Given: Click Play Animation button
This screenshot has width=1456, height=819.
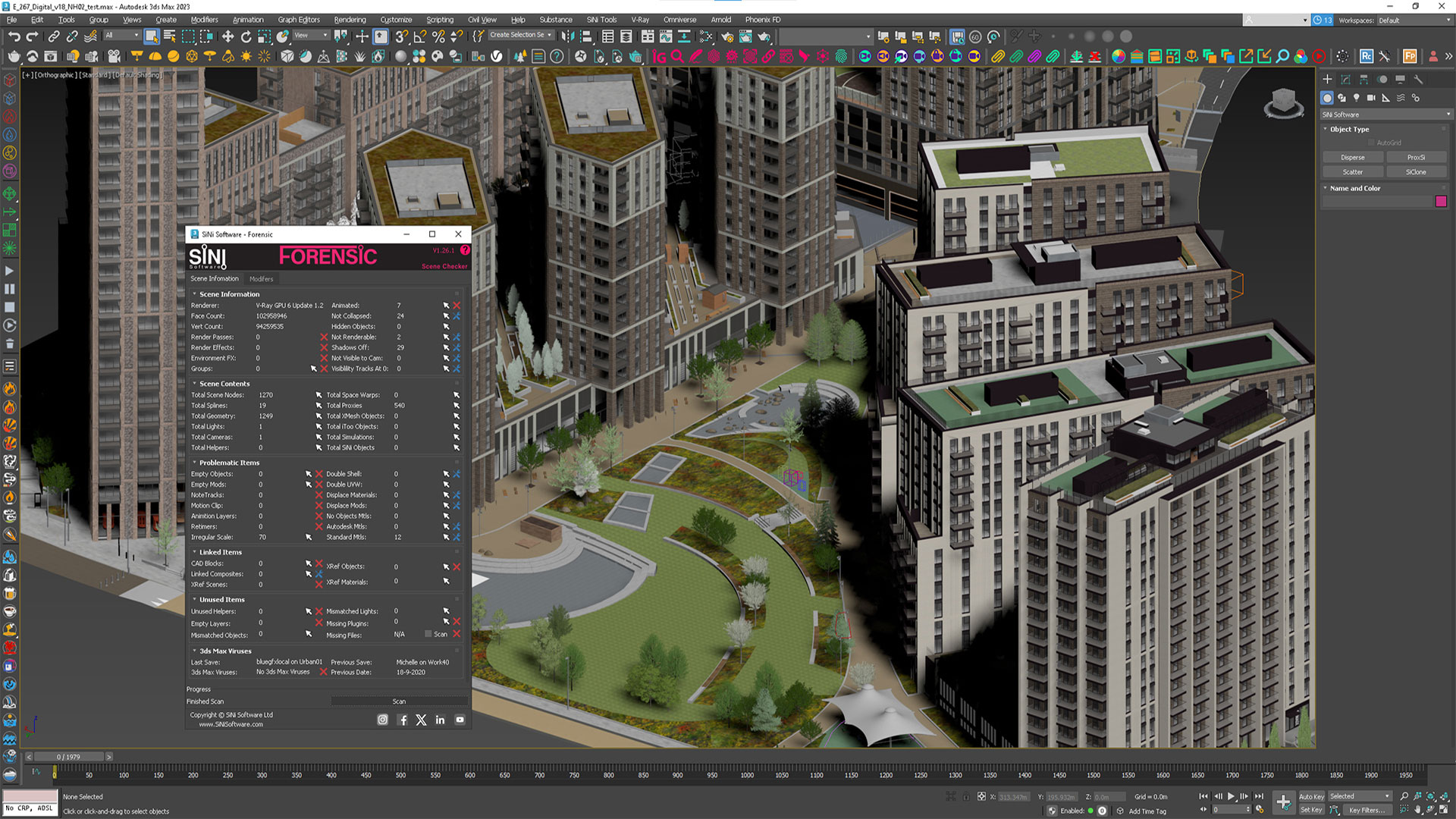Looking at the screenshot, I should point(1231,796).
